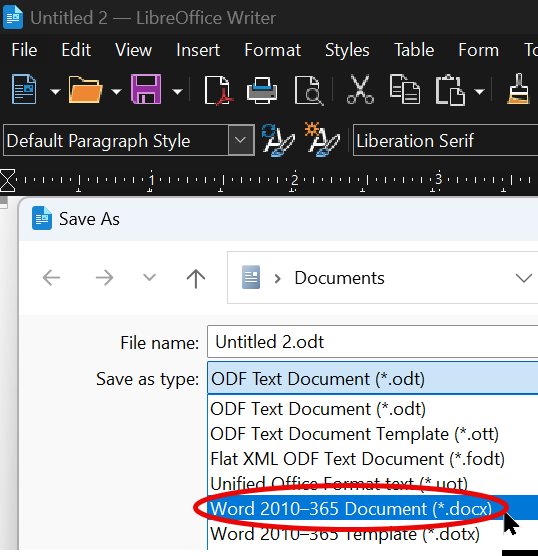Click the Documents breadcrumb in address bar
538x556 pixels.
pos(339,278)
